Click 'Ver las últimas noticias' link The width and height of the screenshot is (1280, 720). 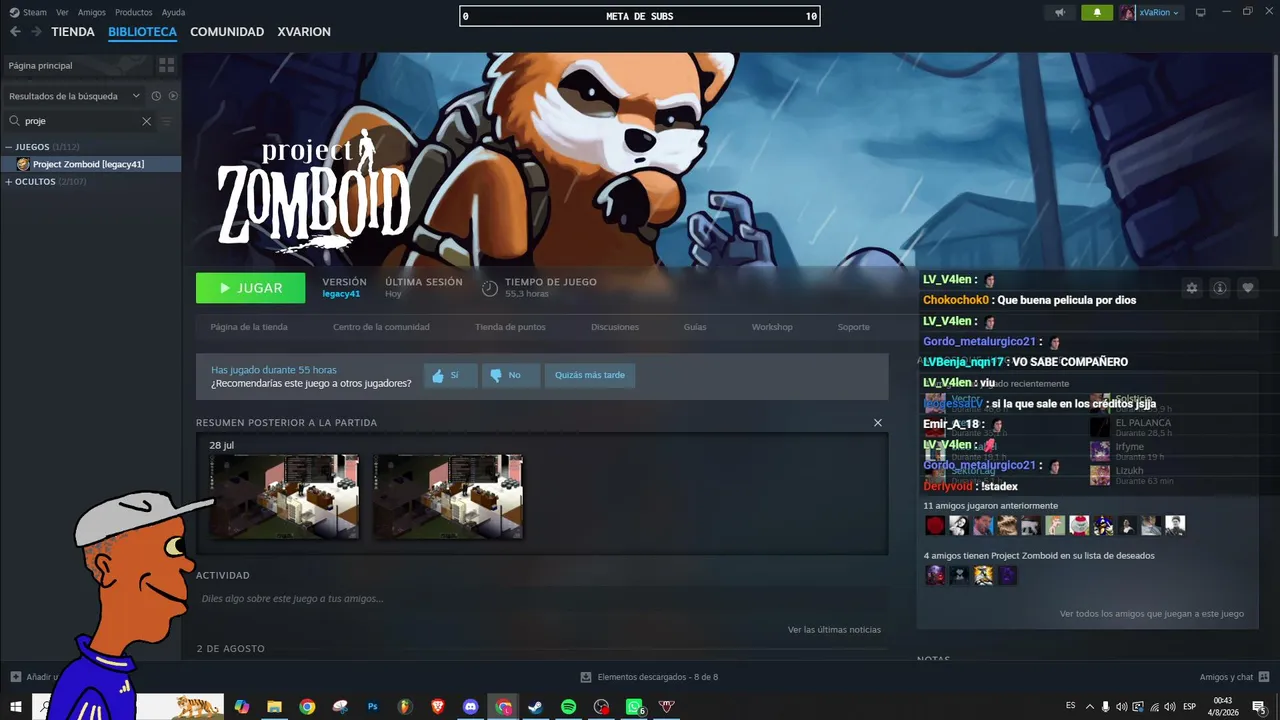coord(834,630)
